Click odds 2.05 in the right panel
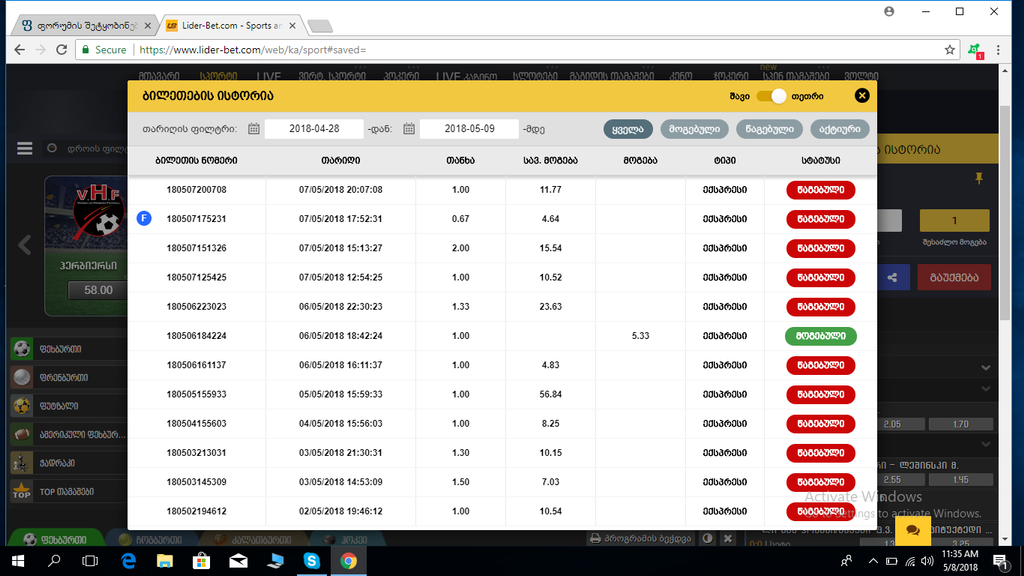The image size is (1024, 576). click(892, 424)
